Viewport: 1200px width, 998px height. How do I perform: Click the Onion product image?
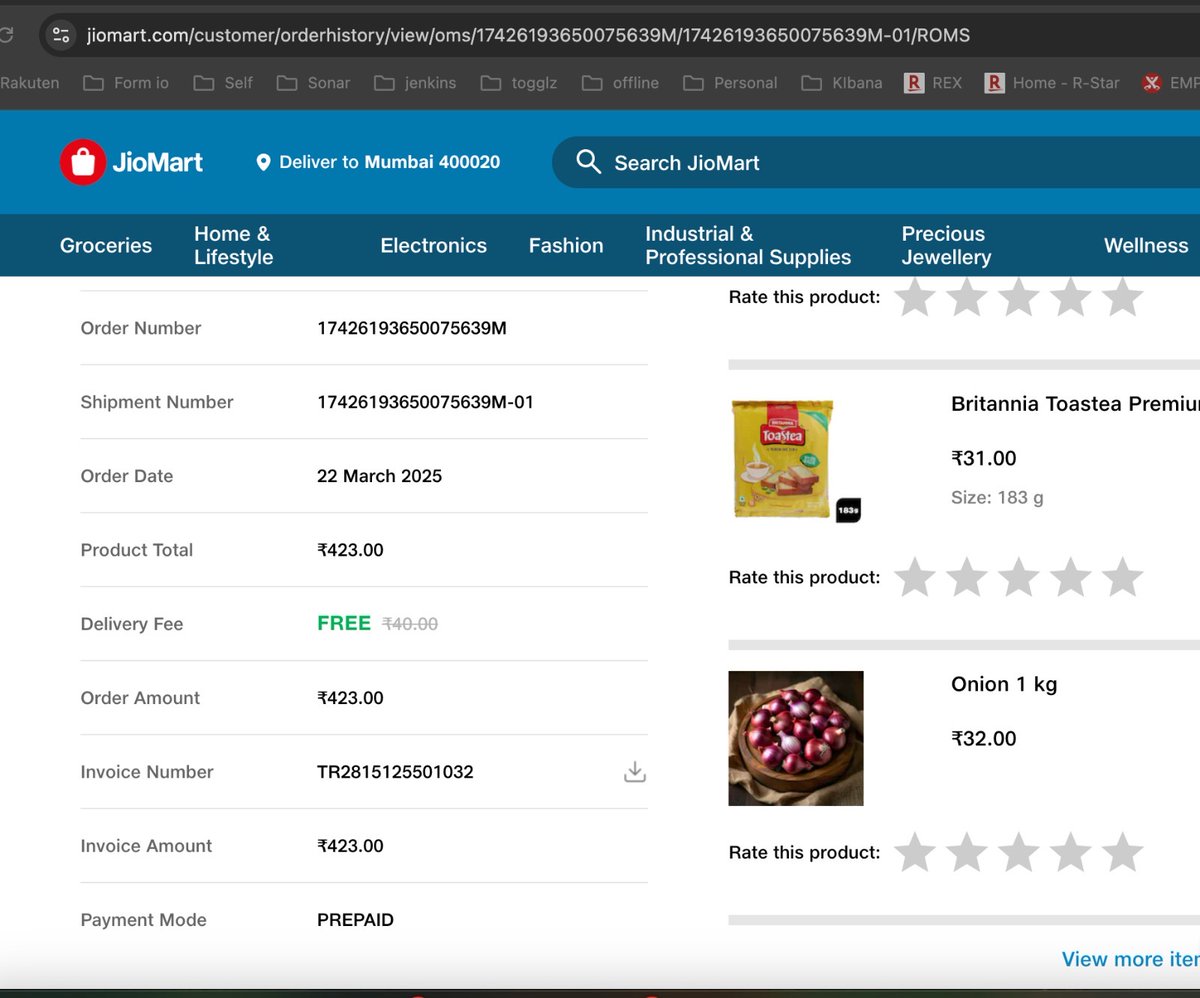tap(796, 738)
